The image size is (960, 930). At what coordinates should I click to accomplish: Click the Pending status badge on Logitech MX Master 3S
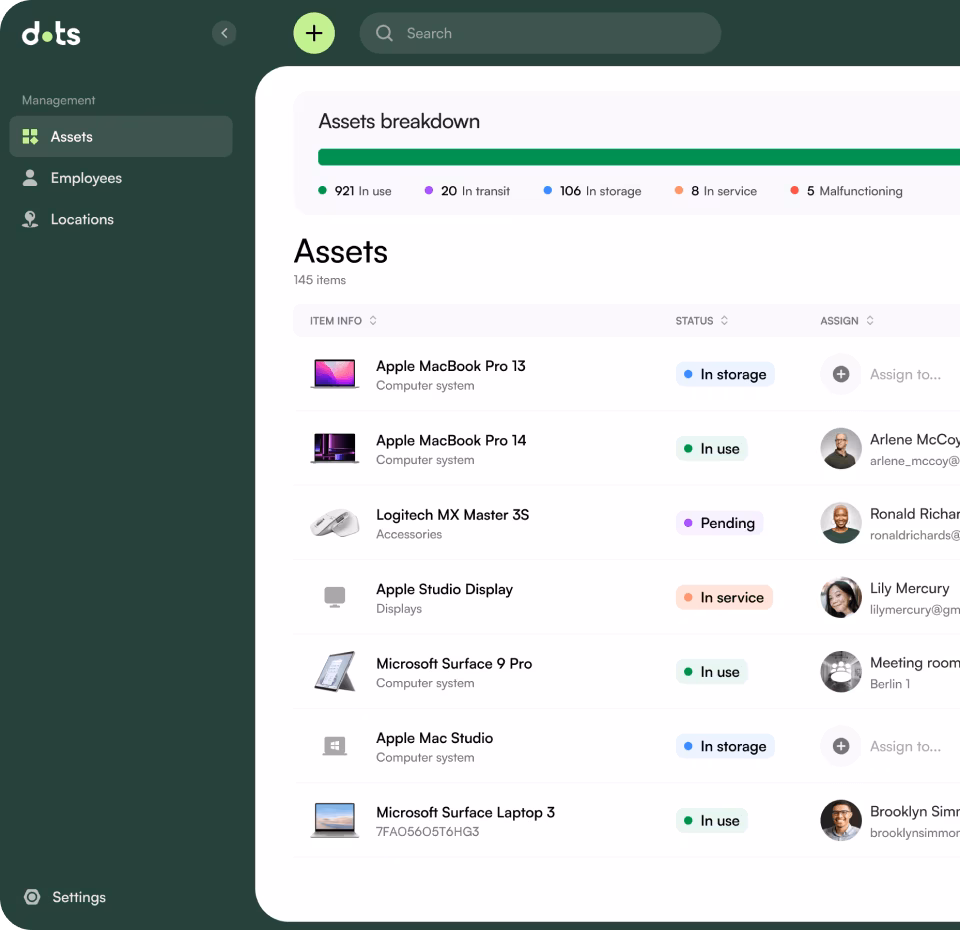click(719, 523)
